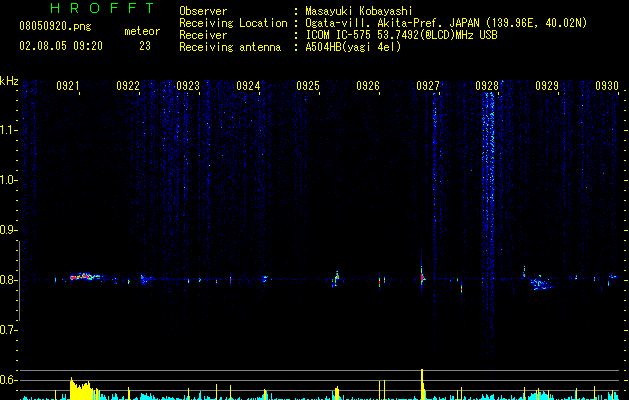Click the A504HB(yagi 4el) antenna text
629x400 pixels.
click(x=353, y=47)
